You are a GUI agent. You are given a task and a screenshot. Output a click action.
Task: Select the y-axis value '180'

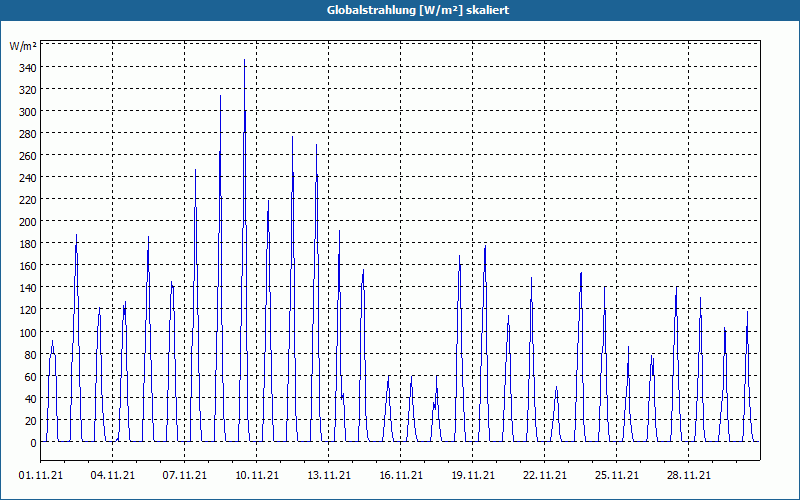click(x=28, y=244)
